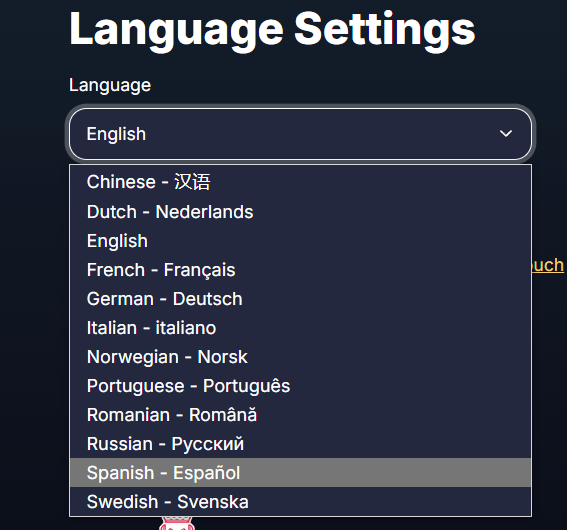The image size is (567, 530).
Task: Click the chevron arrow in Language dropdown
Action: pyautogui.click(x=506, y=134)
